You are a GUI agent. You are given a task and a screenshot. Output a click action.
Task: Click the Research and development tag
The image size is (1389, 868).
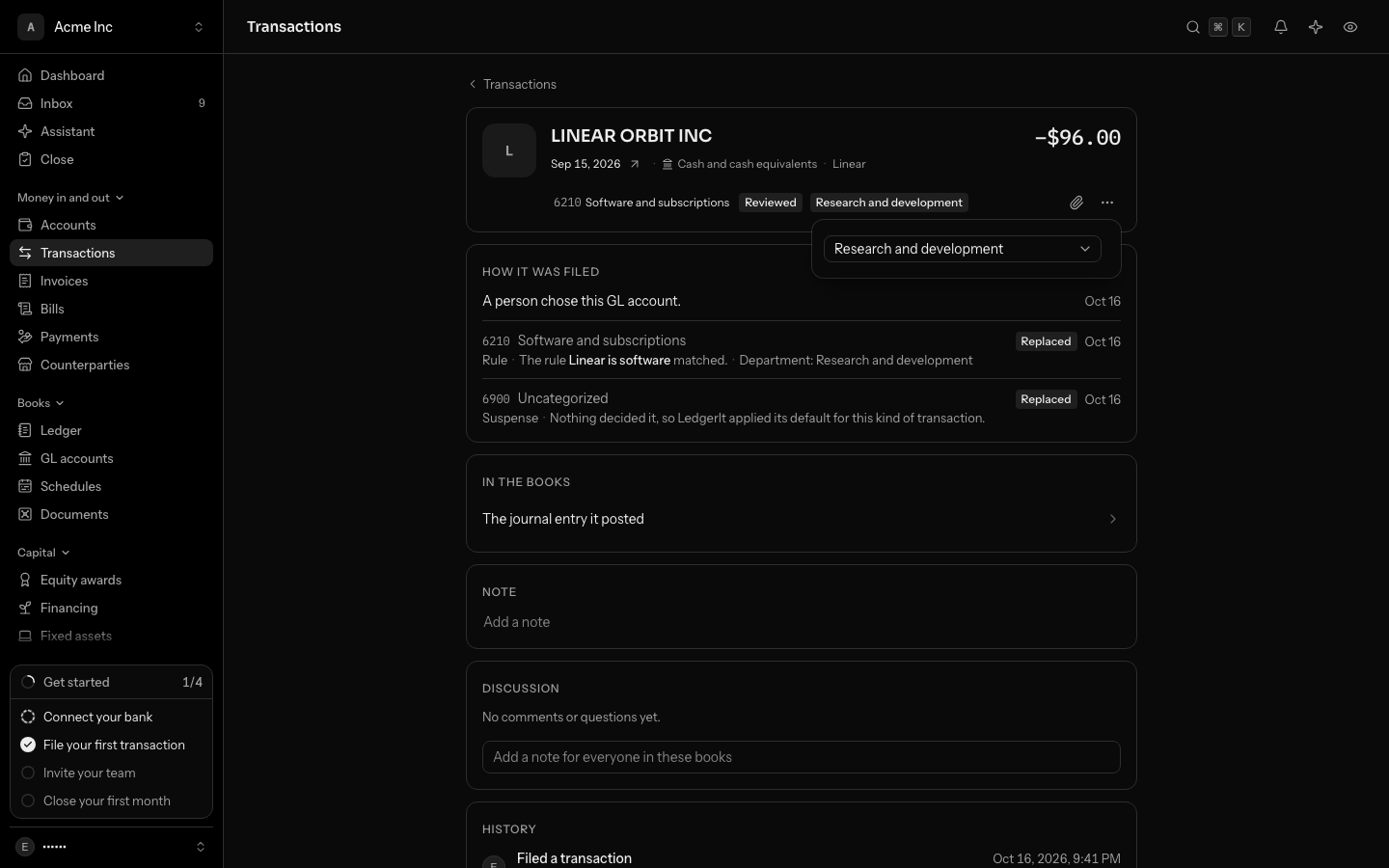coord(888,203)
